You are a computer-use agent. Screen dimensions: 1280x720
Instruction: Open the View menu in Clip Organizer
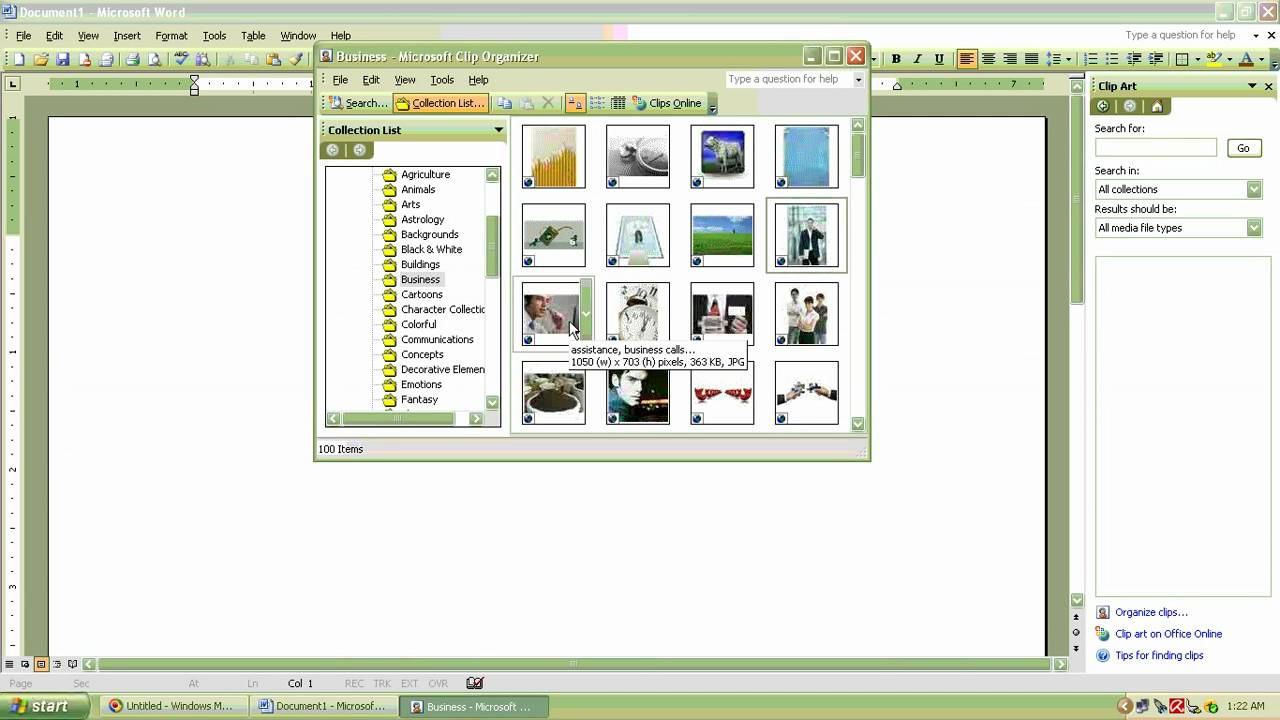[405, 80]
